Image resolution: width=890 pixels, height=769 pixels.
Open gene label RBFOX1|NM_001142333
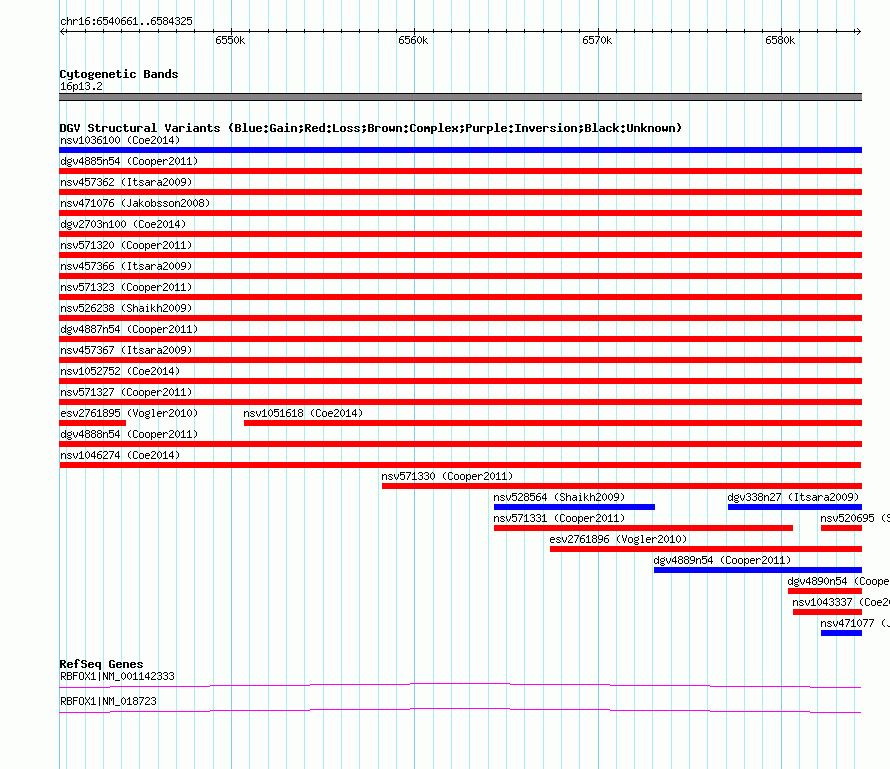[x=117, y=676]
